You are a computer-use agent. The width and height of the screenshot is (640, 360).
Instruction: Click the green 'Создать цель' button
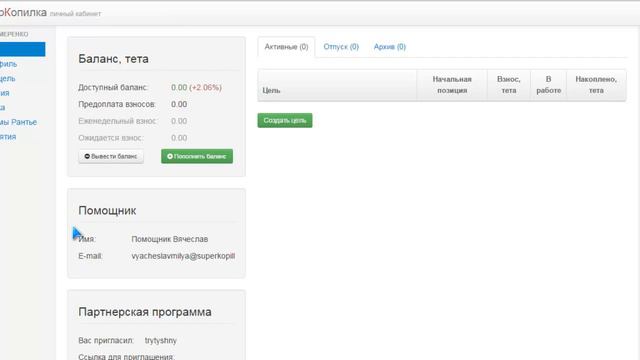click(x=285, y=120)
